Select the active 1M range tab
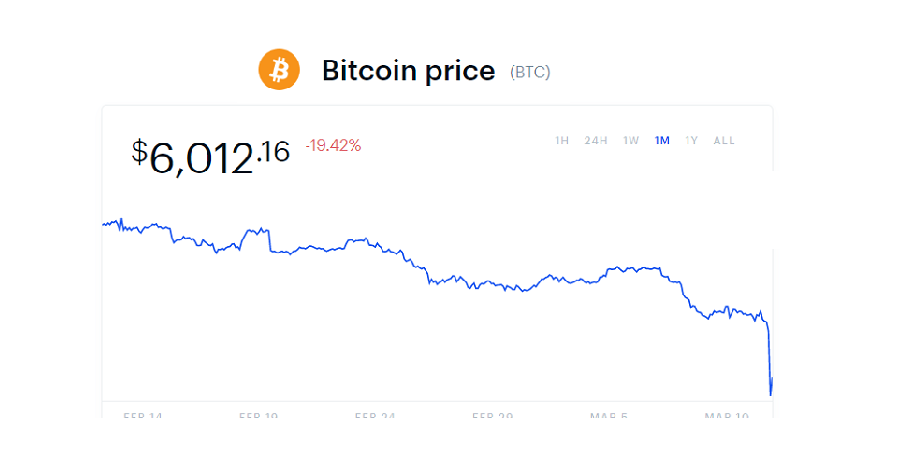This screenshot has height=450, width=917. point(662,141)
